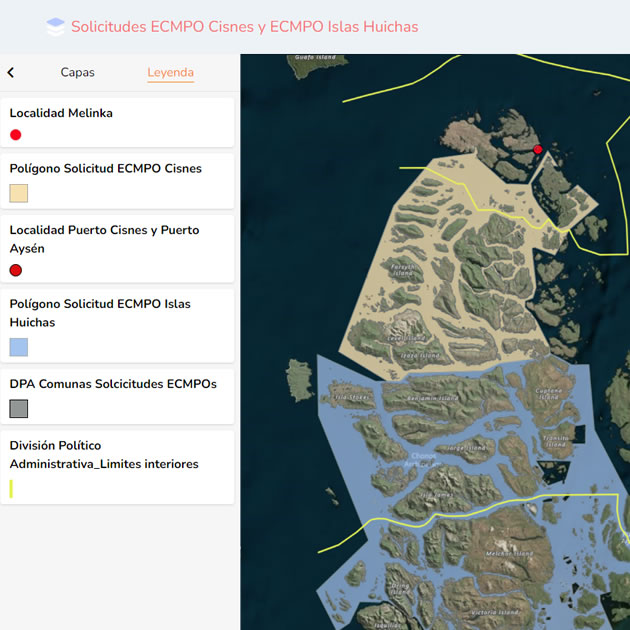Click the Polígono Solicitud ECMPO Cisnes legend label
The image size is (630, 630).
click(x=105, y=168)
